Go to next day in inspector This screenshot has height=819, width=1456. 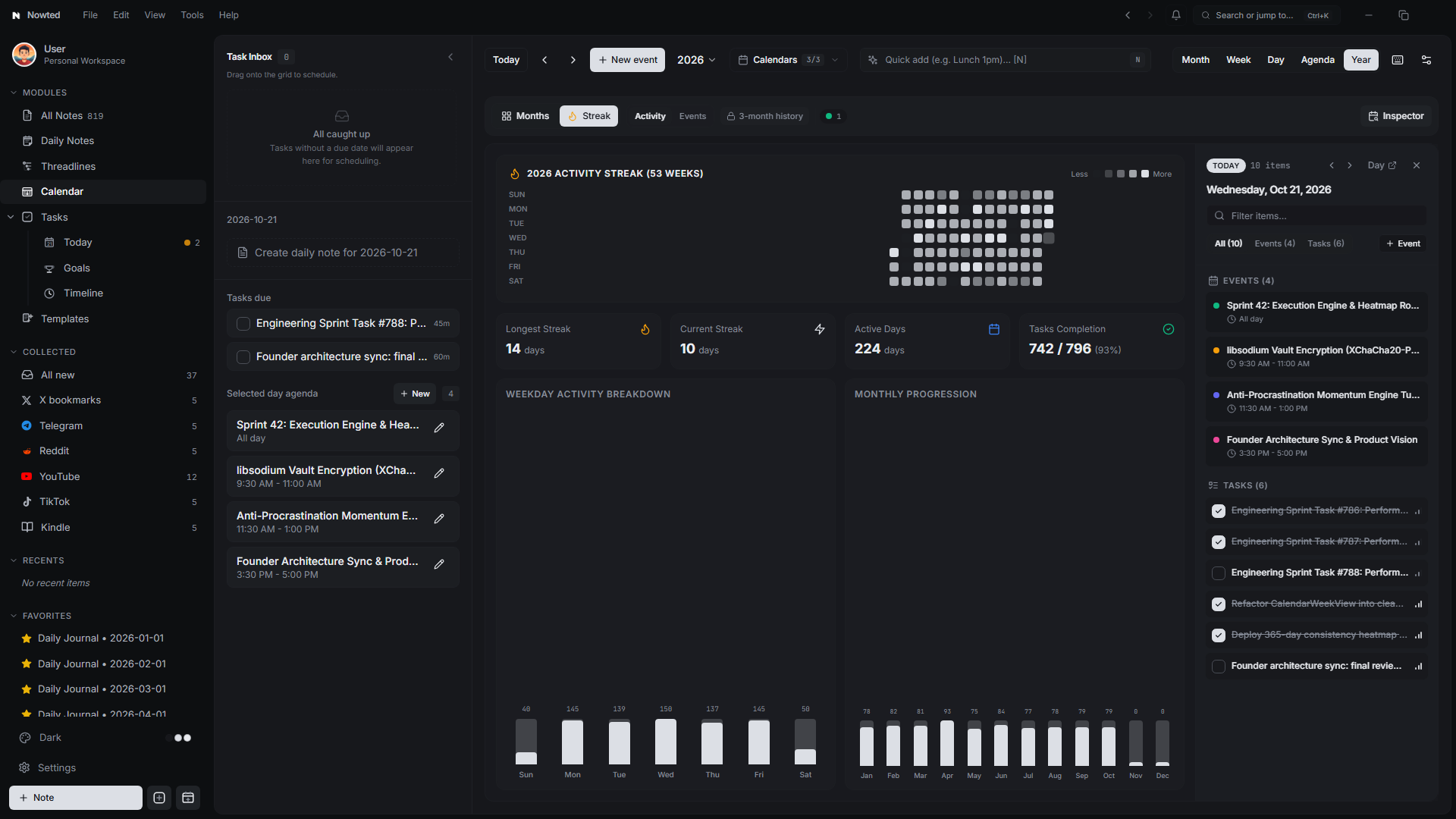point(1350,165)
